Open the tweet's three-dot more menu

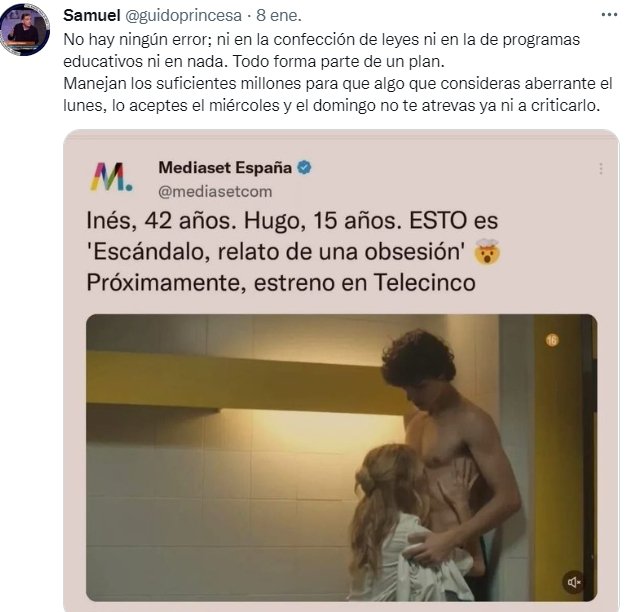coord(609,15)
